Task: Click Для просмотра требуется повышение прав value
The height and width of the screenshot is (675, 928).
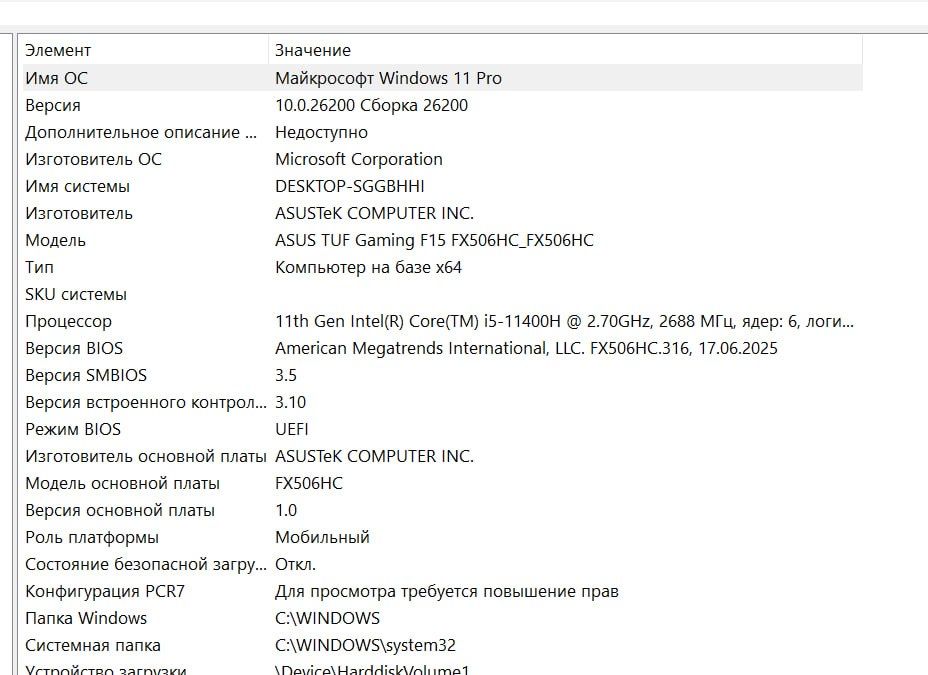Action: [x=447, y=592]
